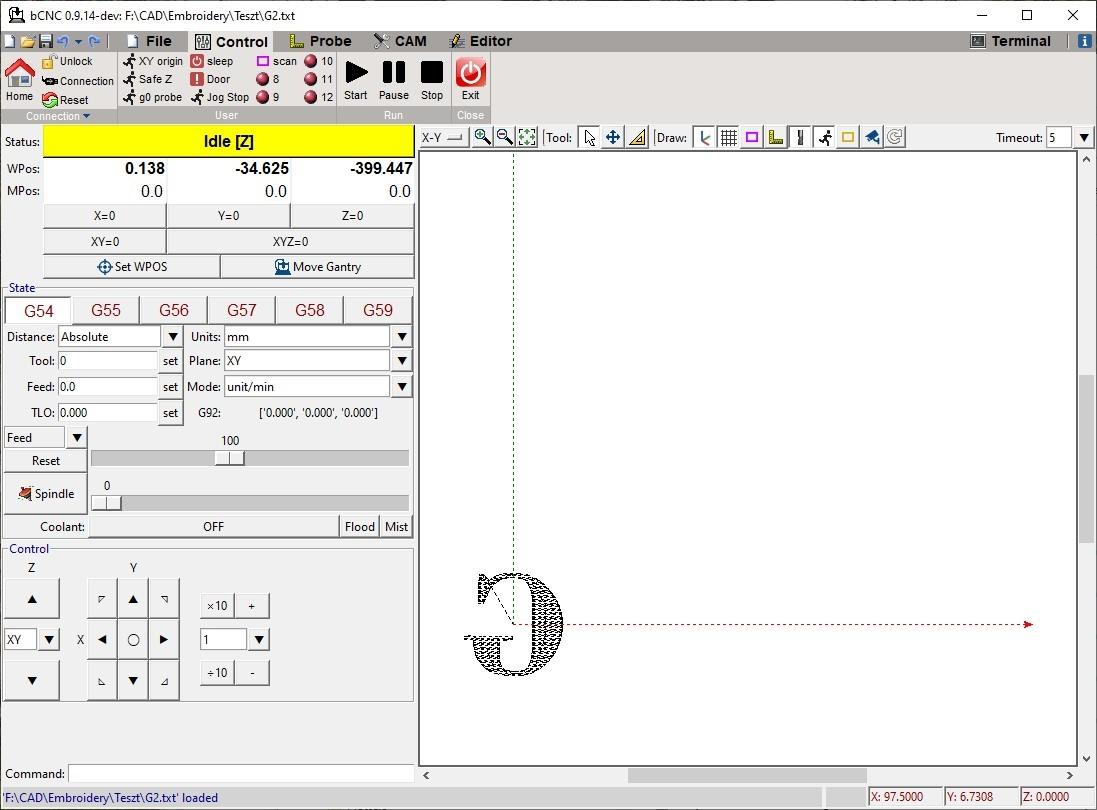Click the new file icon
The height and width of the screenshot is (810, 1097).
pyautogui.click(x=9, y=41)
